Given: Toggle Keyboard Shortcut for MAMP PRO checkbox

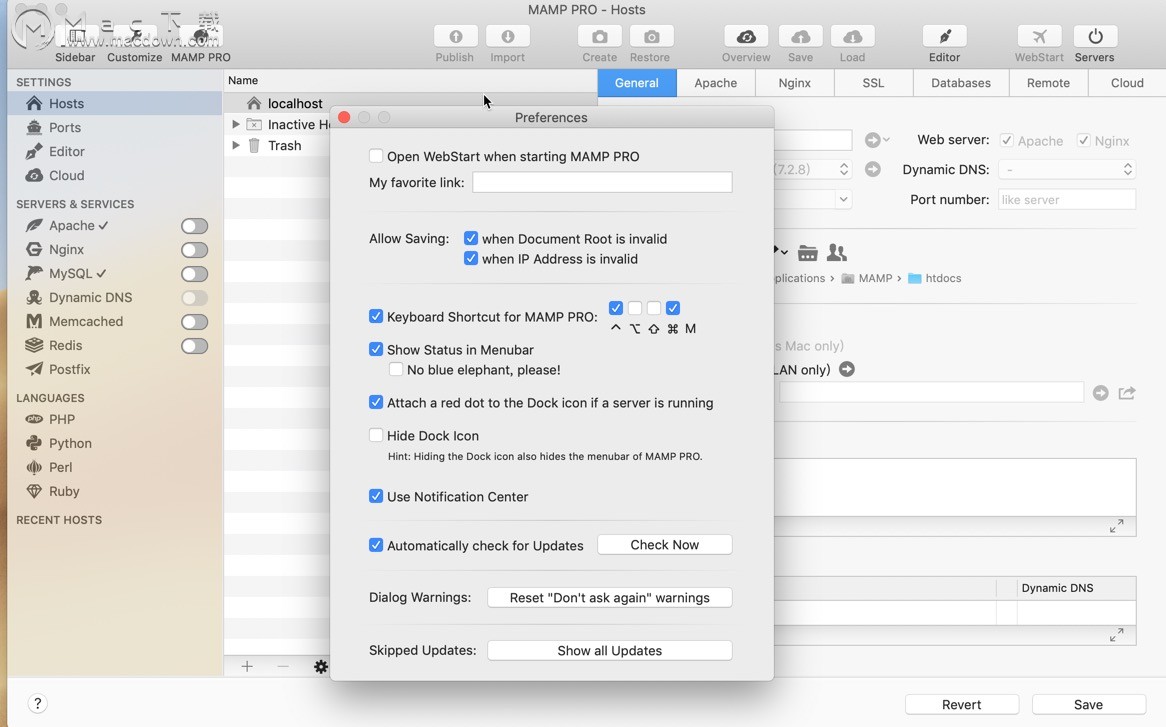Looking at the screenshot, I should pyautogui.click(x=376, y=316).
